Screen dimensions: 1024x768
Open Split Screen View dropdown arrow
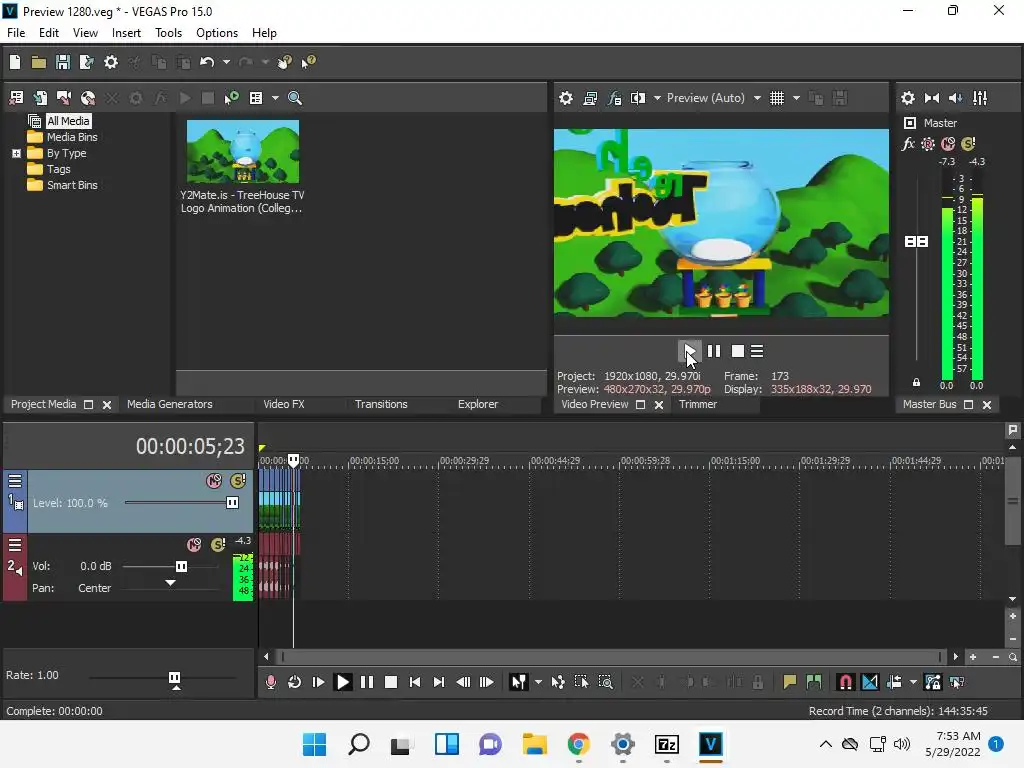coord(657,98)
